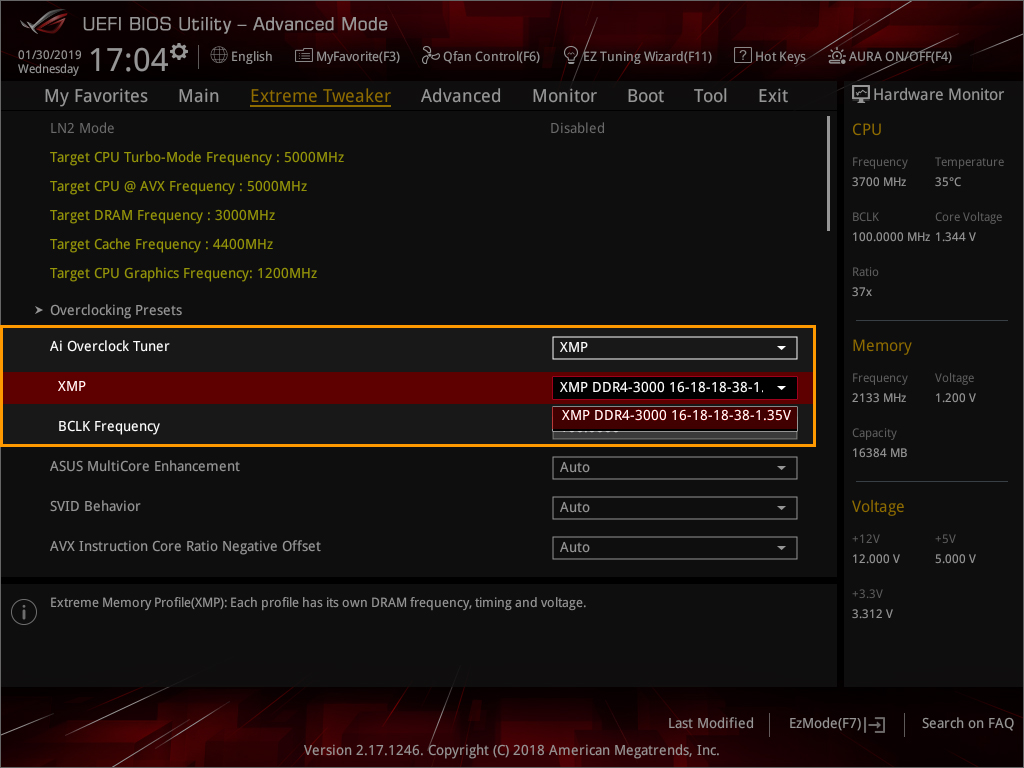Image resolution: width=1024 pixels, height=768 pixels.
Task: Click the Hardware Monitor screen icon
Action: (x=861, y=95)
